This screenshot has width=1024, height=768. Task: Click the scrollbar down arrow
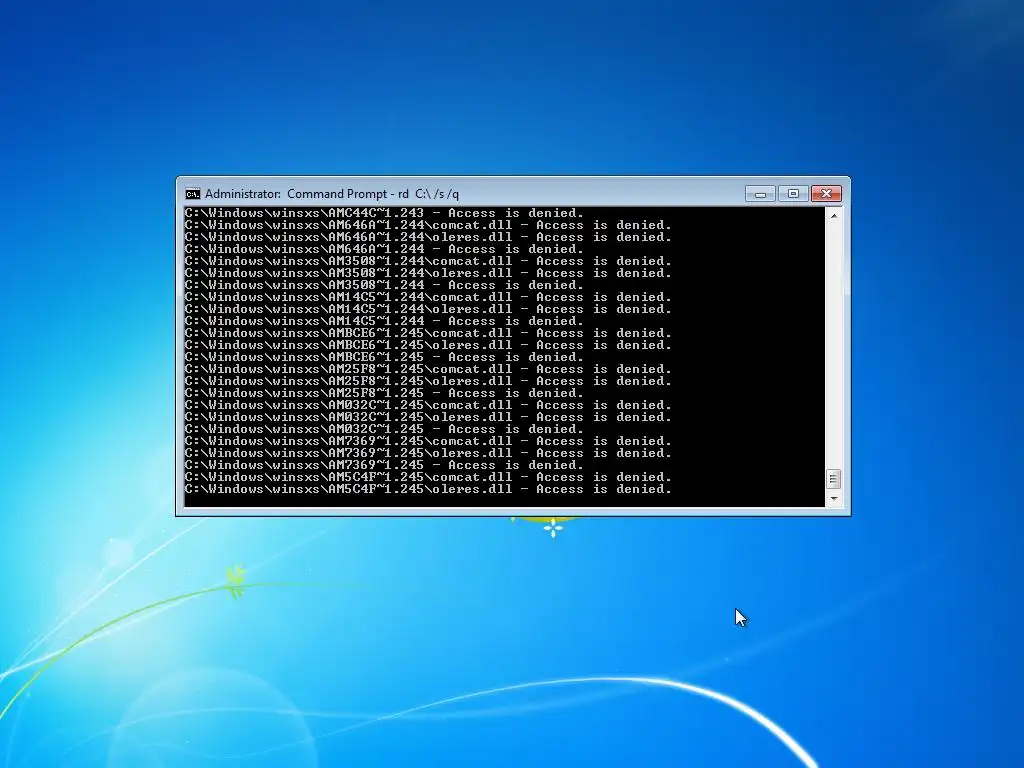833,499
